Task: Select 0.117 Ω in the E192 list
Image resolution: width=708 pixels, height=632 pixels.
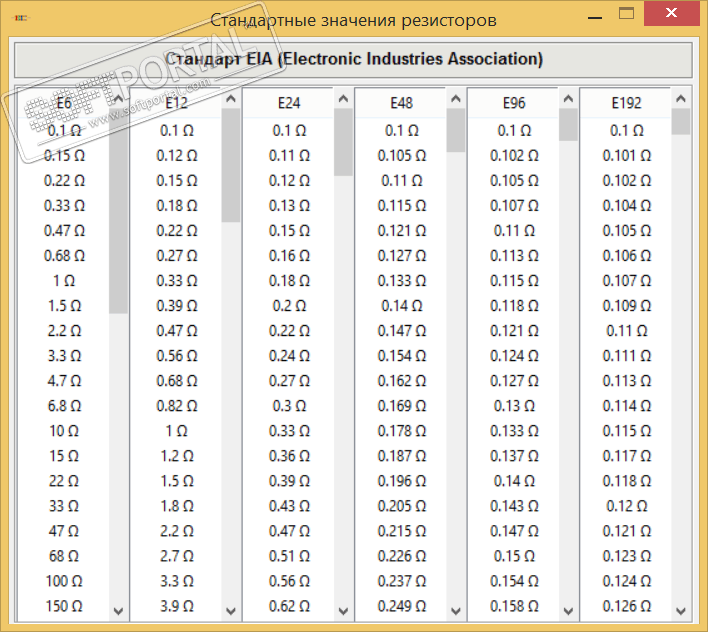Action: point(626,456)
